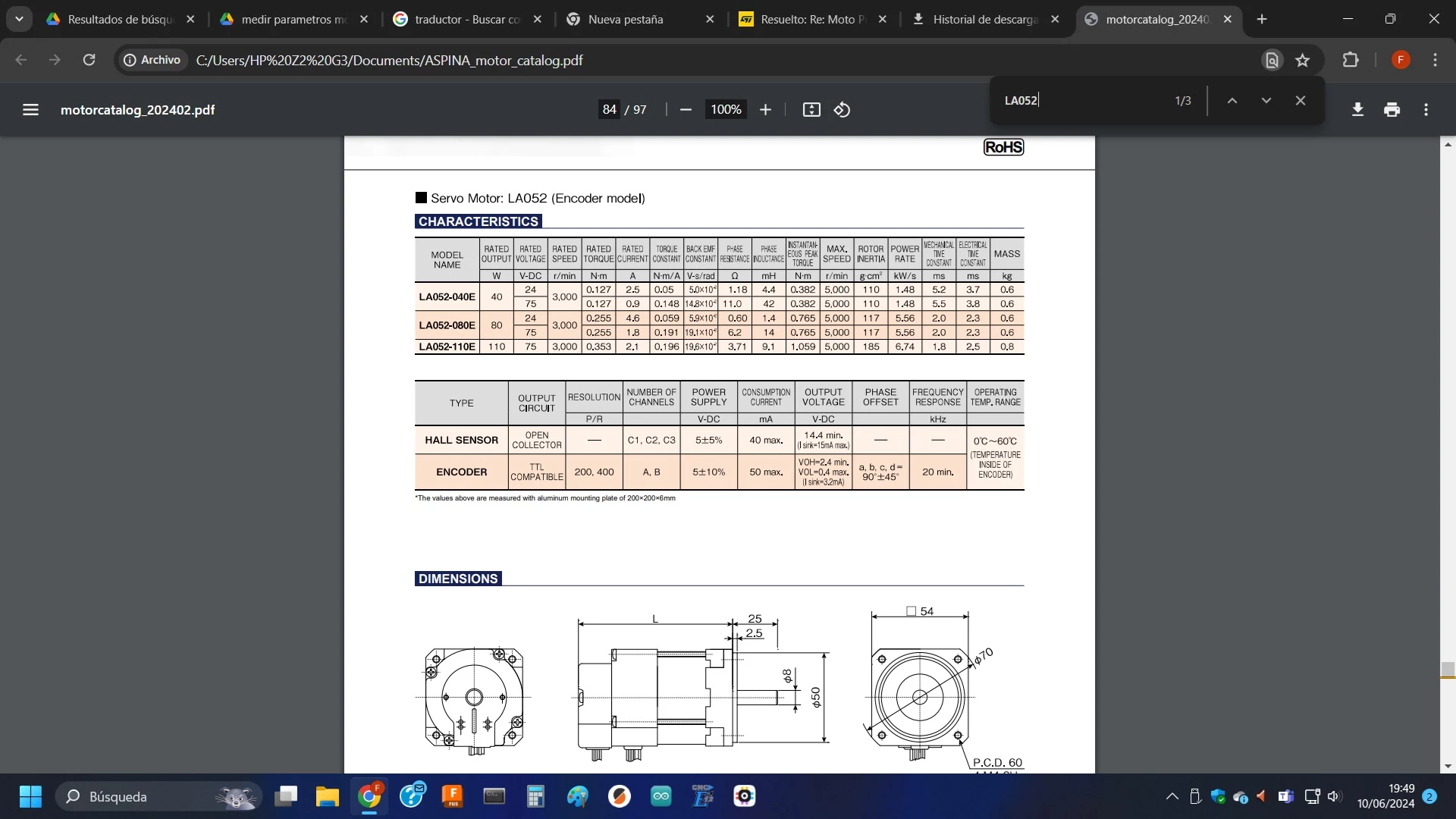
Task: Click the zoom level field showing 100%
Action: coord(726,110)
